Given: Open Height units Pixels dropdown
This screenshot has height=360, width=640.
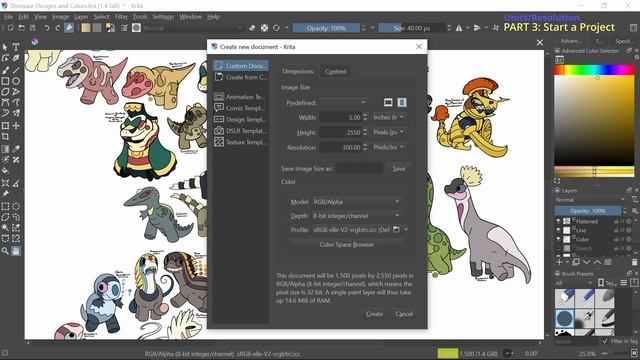Looking at the screenshot, I should pos(388,132).
